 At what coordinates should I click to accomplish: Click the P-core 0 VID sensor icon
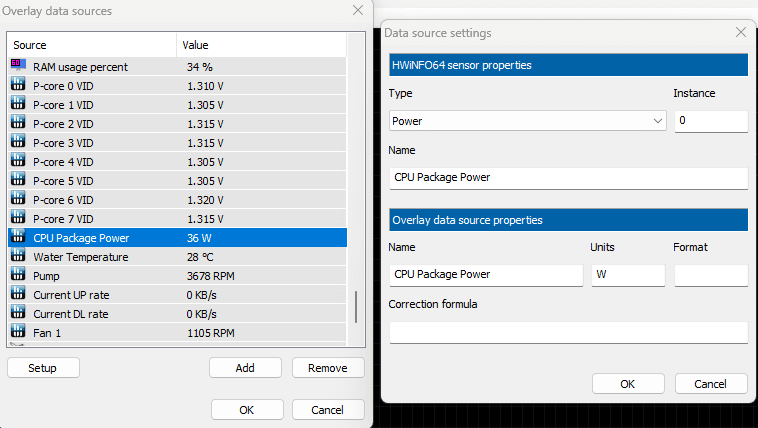click(18, 85)
